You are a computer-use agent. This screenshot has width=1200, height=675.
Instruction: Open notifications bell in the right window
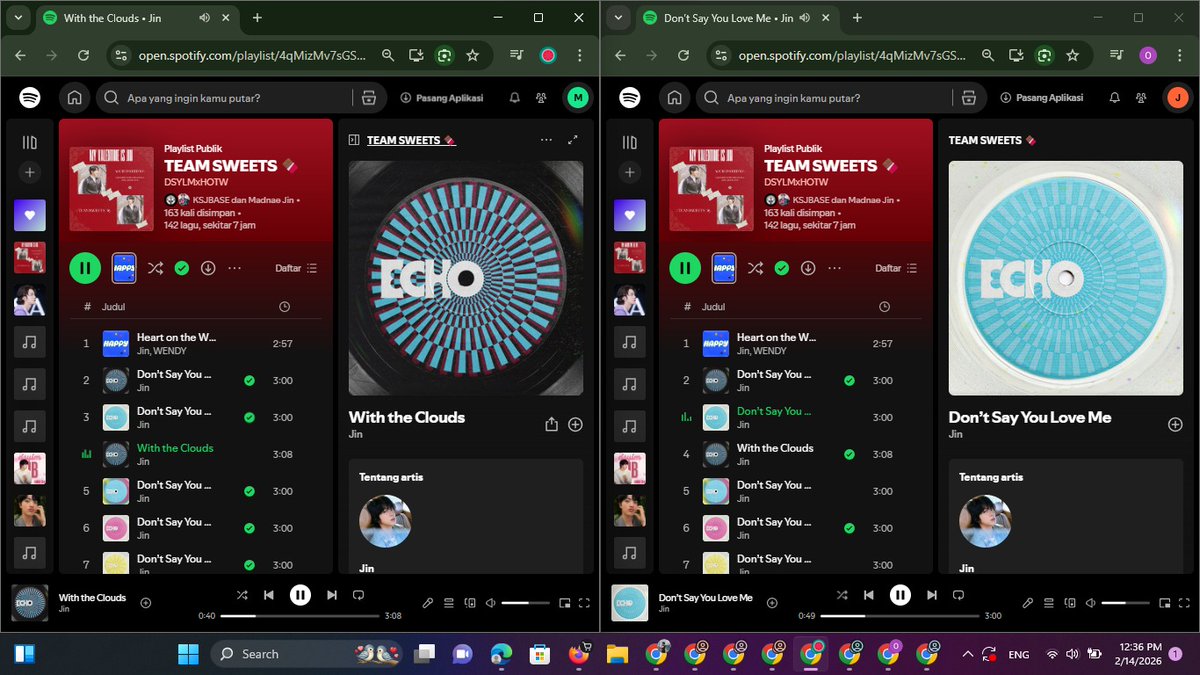coord(1114,98)
